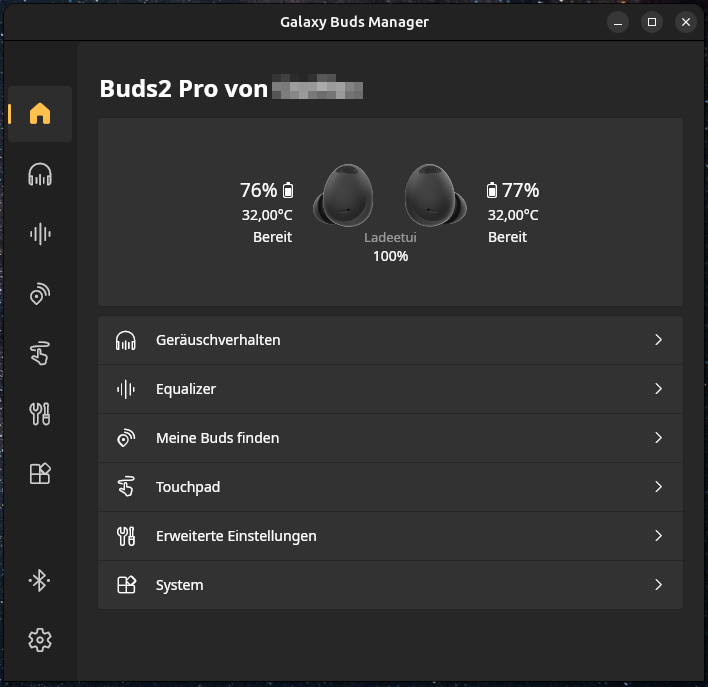Expand the Equalizer row chevron
The width and height of the screenshot is (708, 687).
pos(658,389)
